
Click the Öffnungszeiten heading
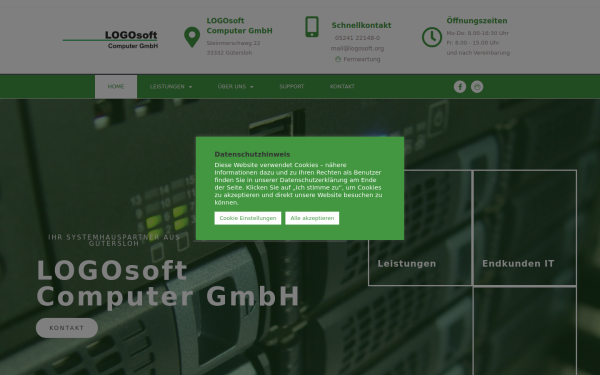(477, 21)
